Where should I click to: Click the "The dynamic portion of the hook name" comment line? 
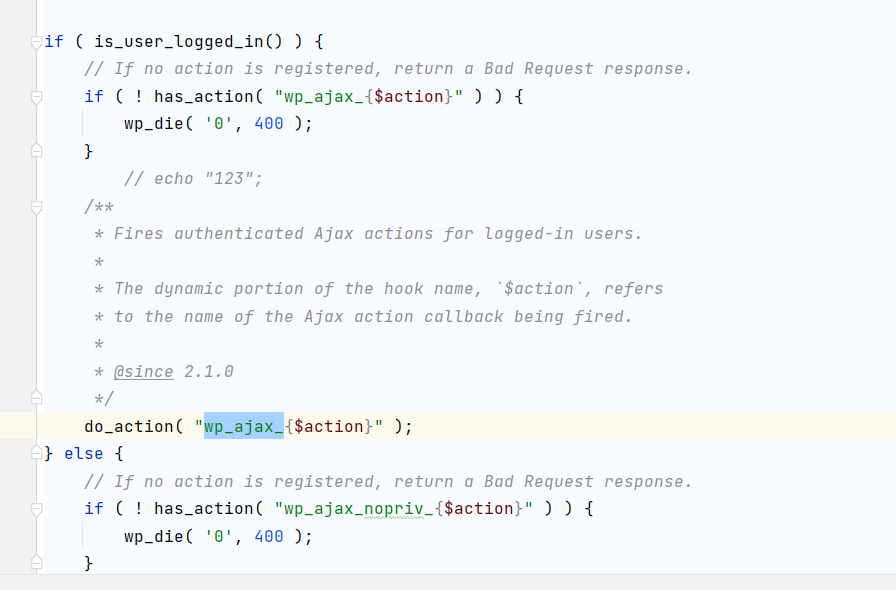click(378, 289)
